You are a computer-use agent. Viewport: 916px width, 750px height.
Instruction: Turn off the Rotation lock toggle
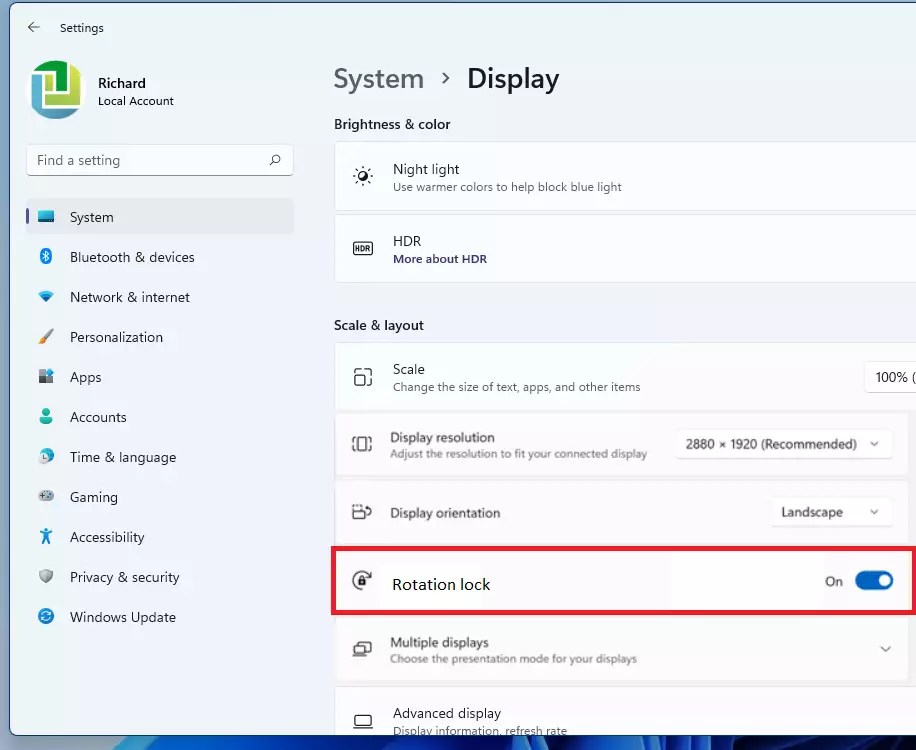coord(873,580)
